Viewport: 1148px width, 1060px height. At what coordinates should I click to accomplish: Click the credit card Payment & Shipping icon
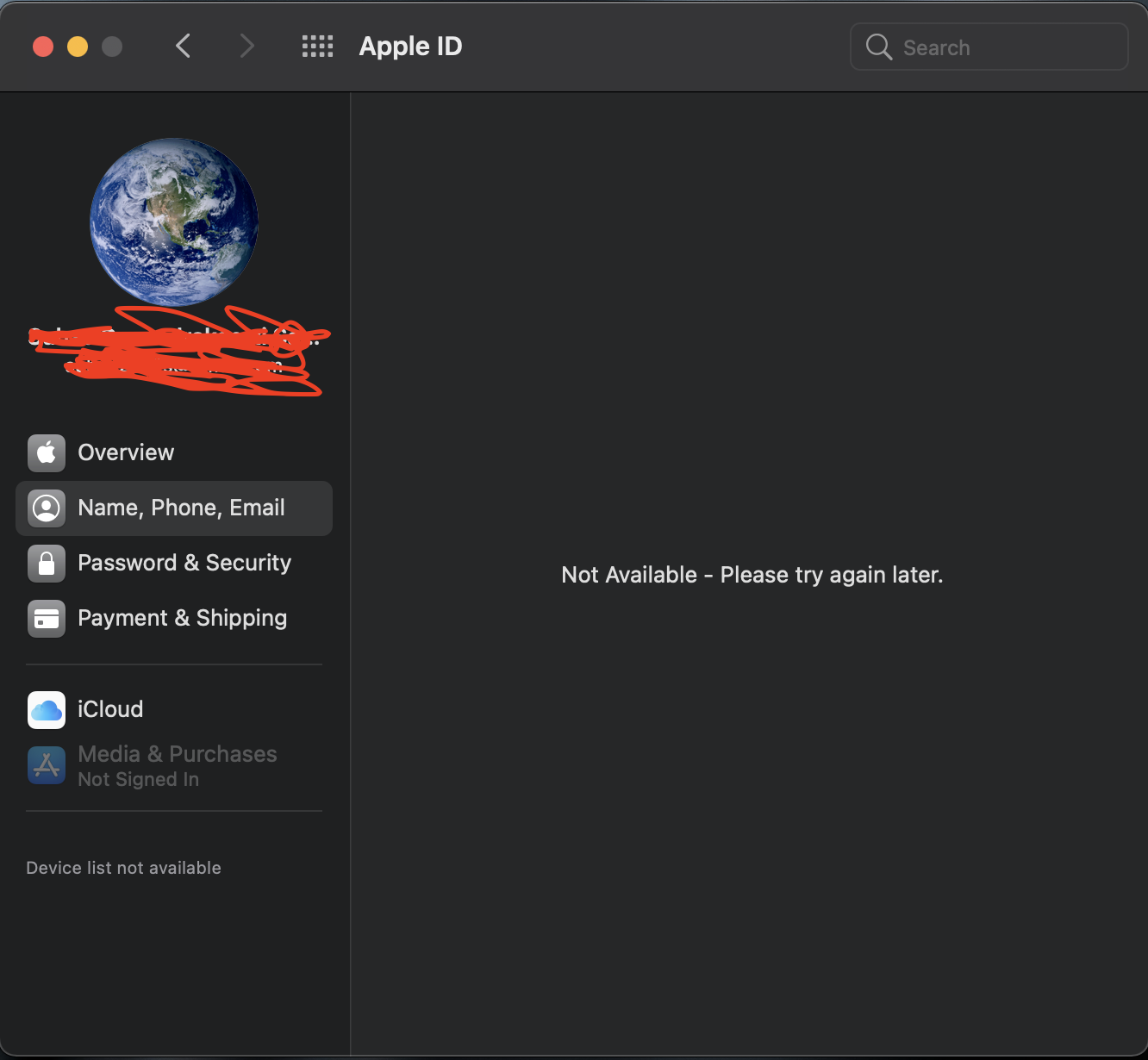coord(47,618)
